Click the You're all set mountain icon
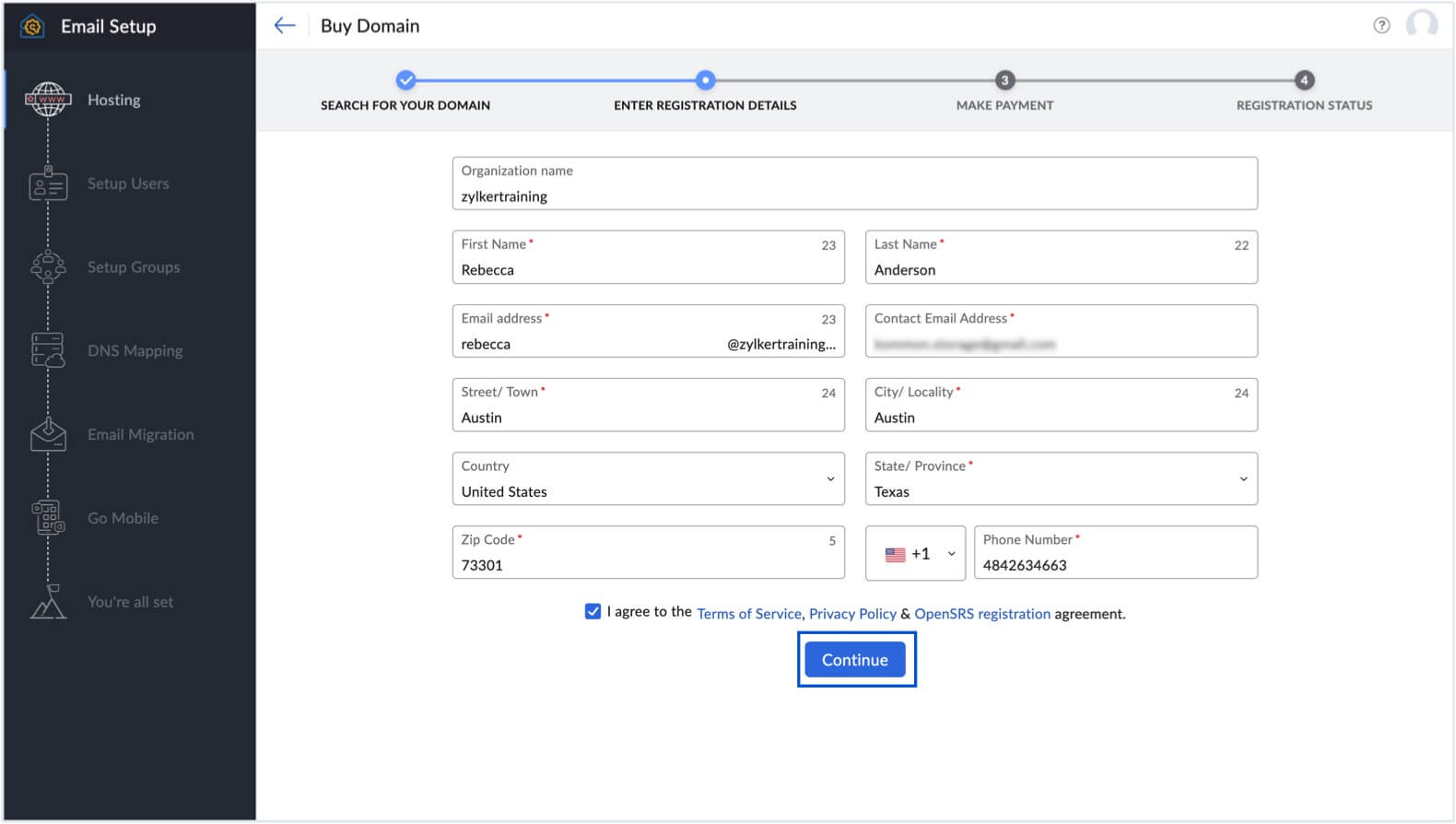This screenshot has height=824, width=1456. pyautogui.click(x=48, y=602)
